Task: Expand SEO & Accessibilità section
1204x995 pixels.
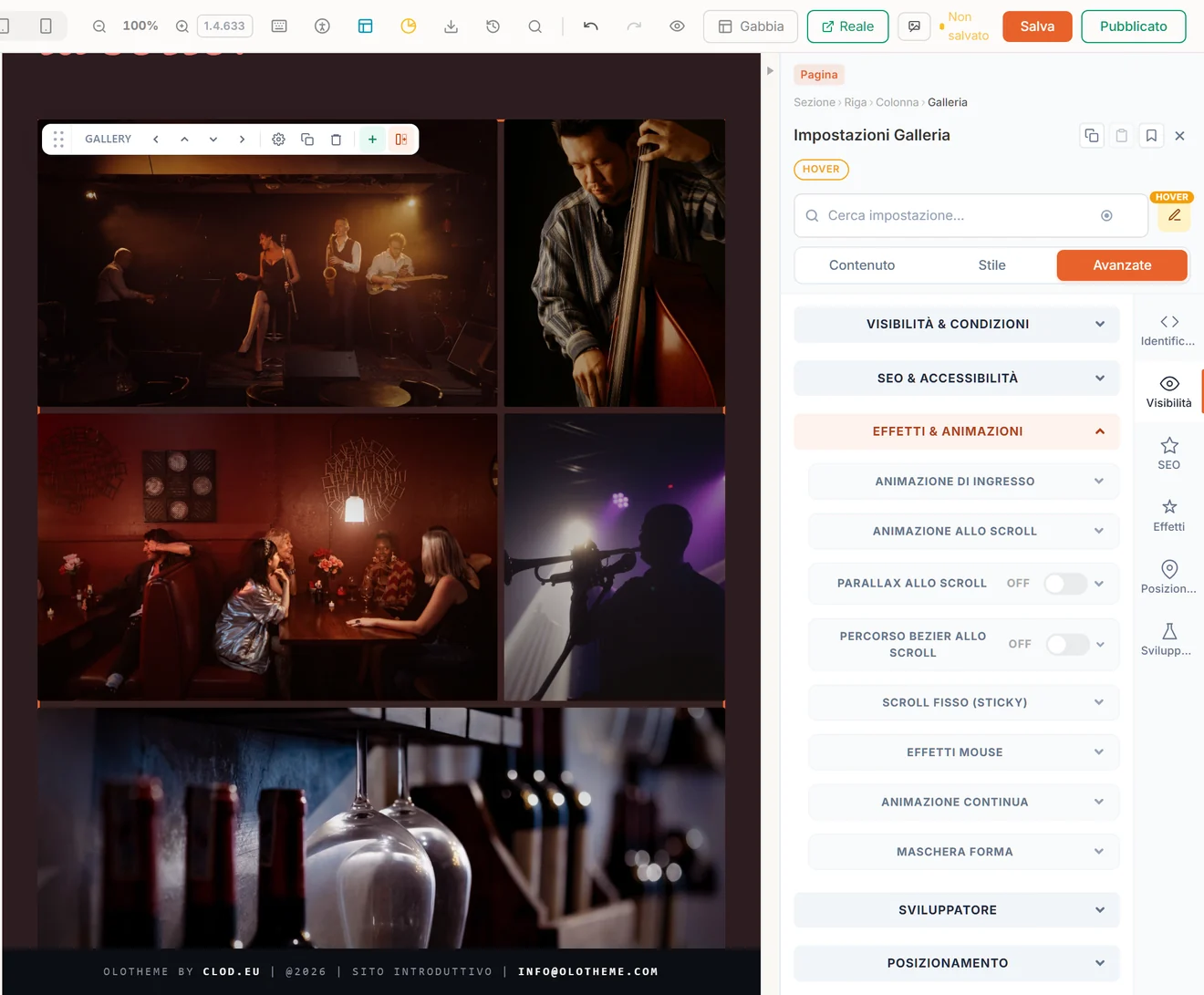Action: tap(957, 378)
